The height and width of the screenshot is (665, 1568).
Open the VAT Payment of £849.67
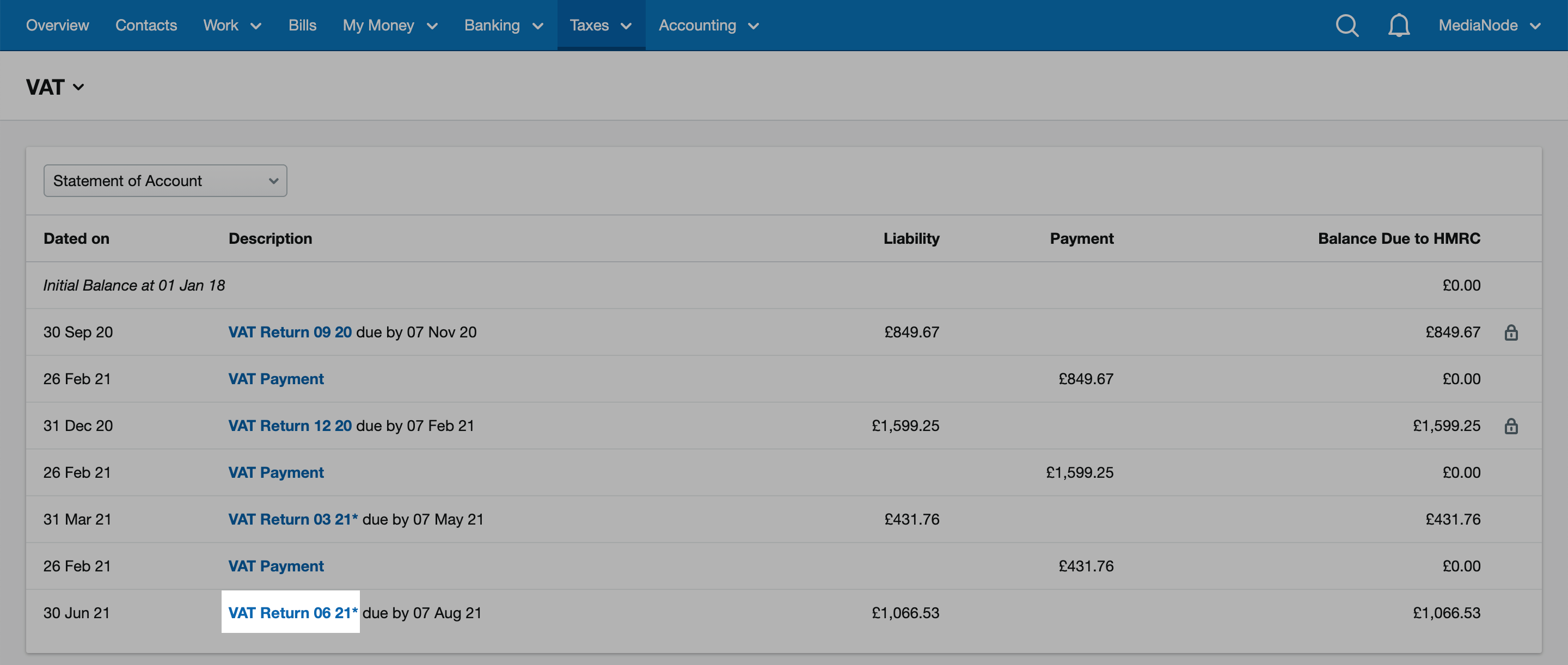pos(275,379)
